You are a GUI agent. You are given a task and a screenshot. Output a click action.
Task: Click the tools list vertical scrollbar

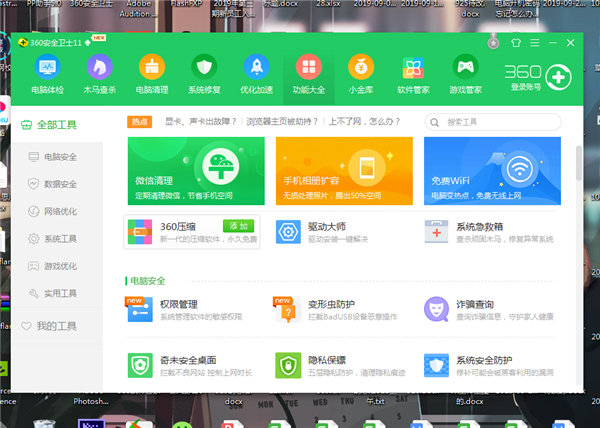pos(579,163)
